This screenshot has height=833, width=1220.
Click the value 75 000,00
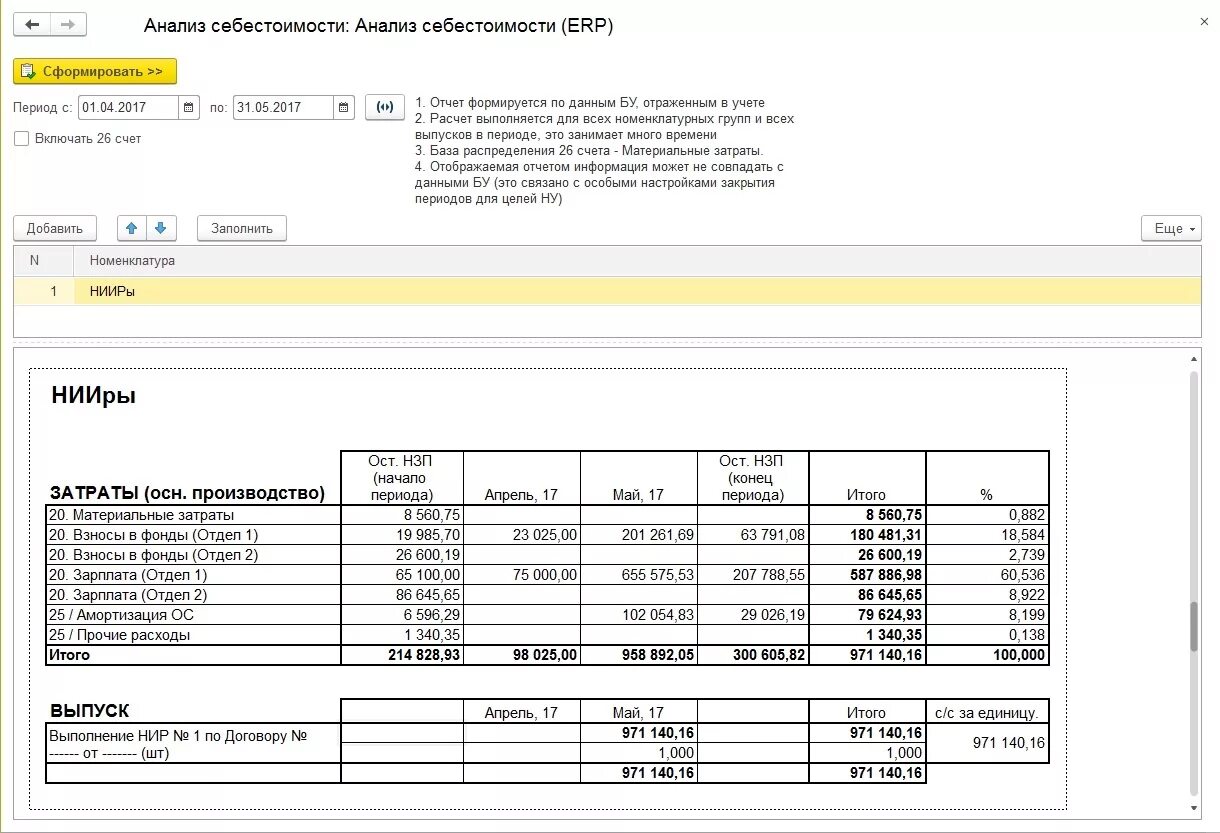[544, 575]
